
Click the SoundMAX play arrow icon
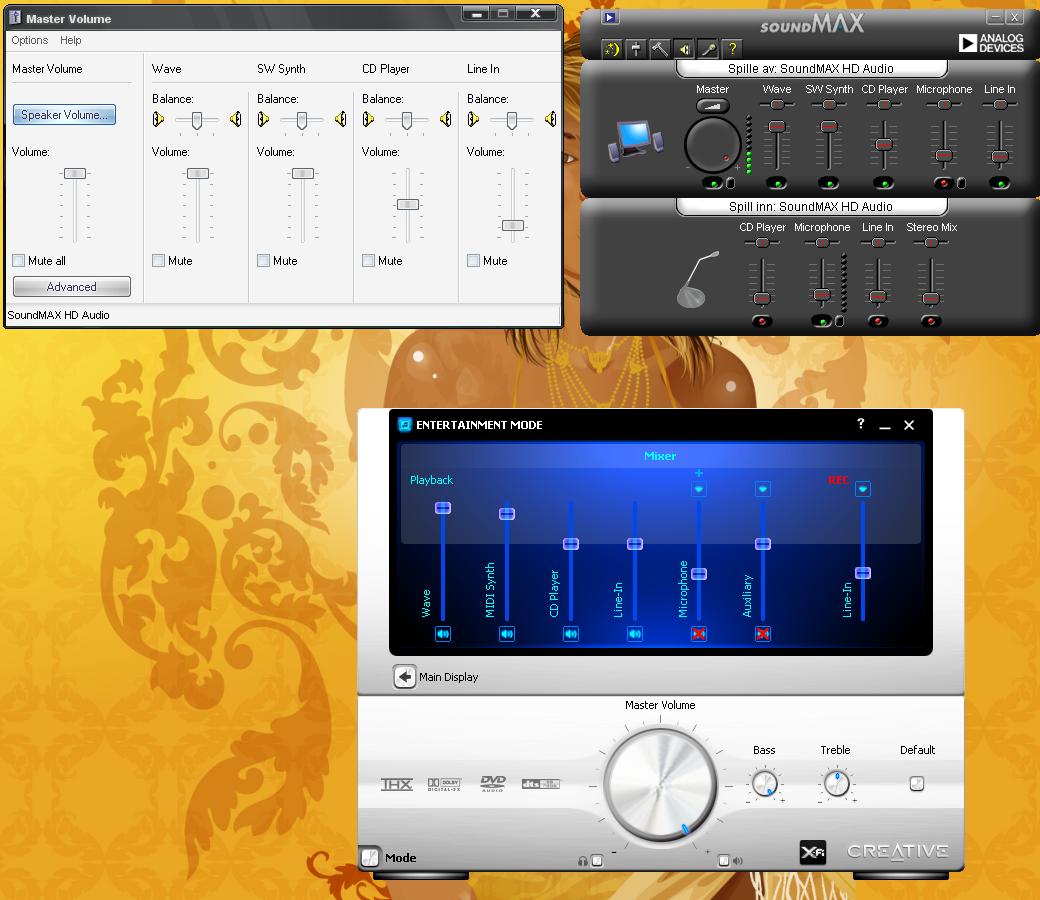point(610,17)
